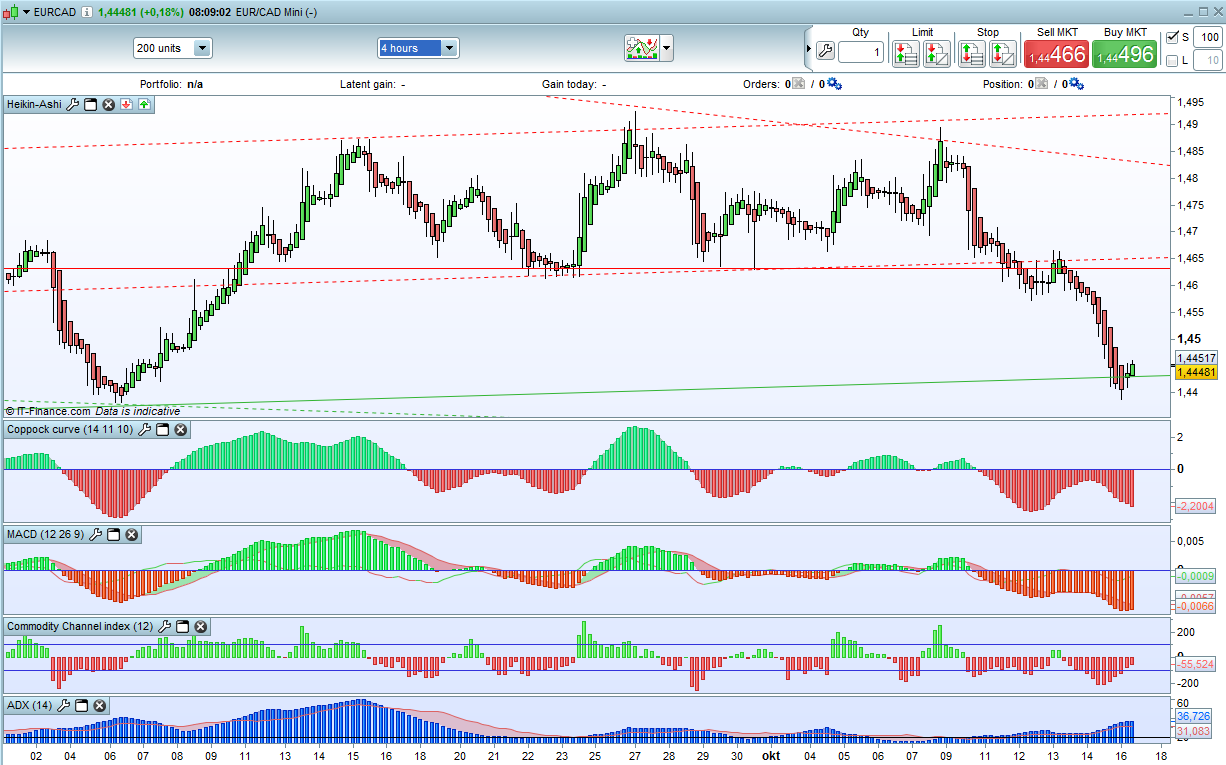The width and height of the screenshot is (1226, 765).
Task: Click the okt month label on the time axis
Action: point(770,756)
